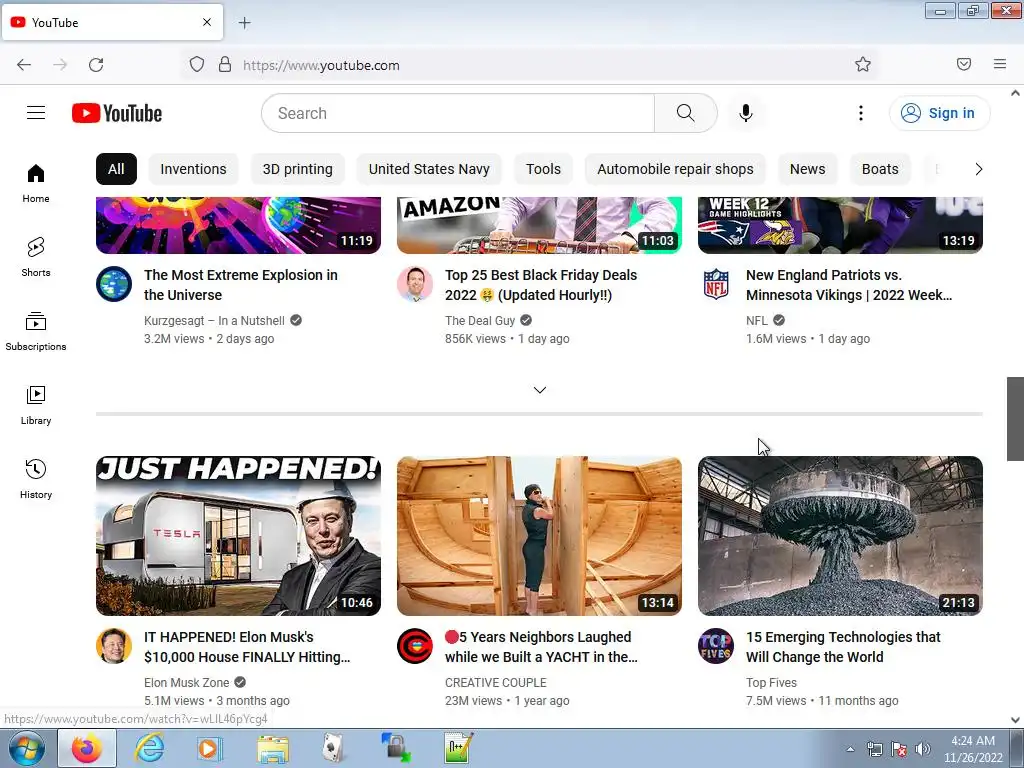
Task: Open Kurzgesagt channel avatar
Action: 114,284
